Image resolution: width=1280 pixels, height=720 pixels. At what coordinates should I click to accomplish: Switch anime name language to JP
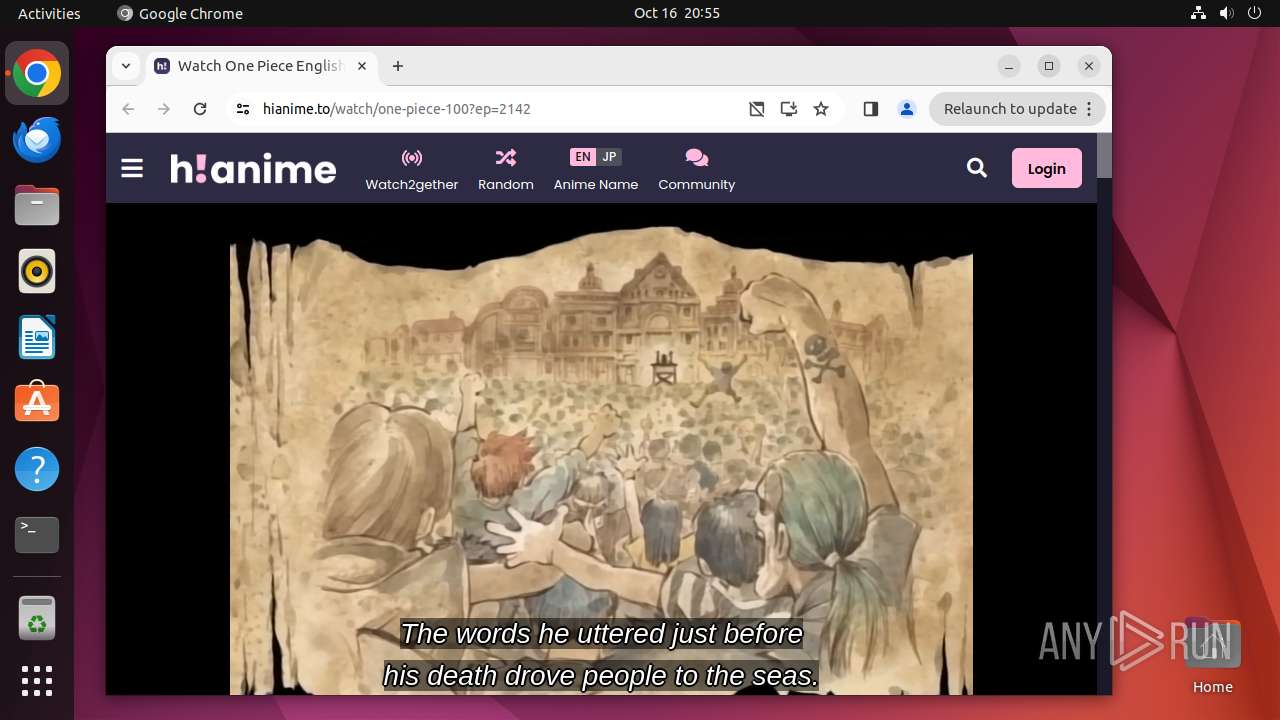click(x=609, y=157)
